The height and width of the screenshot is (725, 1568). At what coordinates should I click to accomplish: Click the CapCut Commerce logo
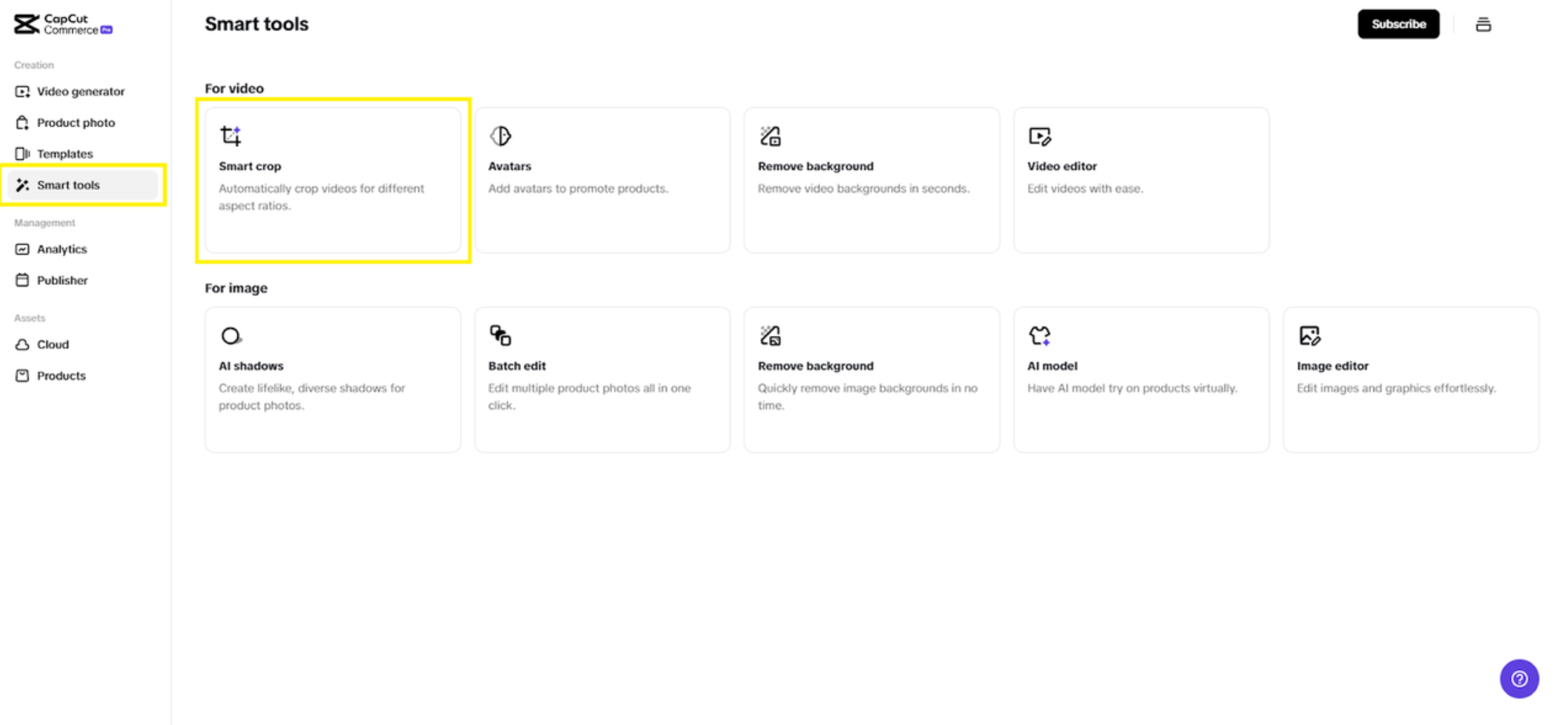tap(63, 25)
